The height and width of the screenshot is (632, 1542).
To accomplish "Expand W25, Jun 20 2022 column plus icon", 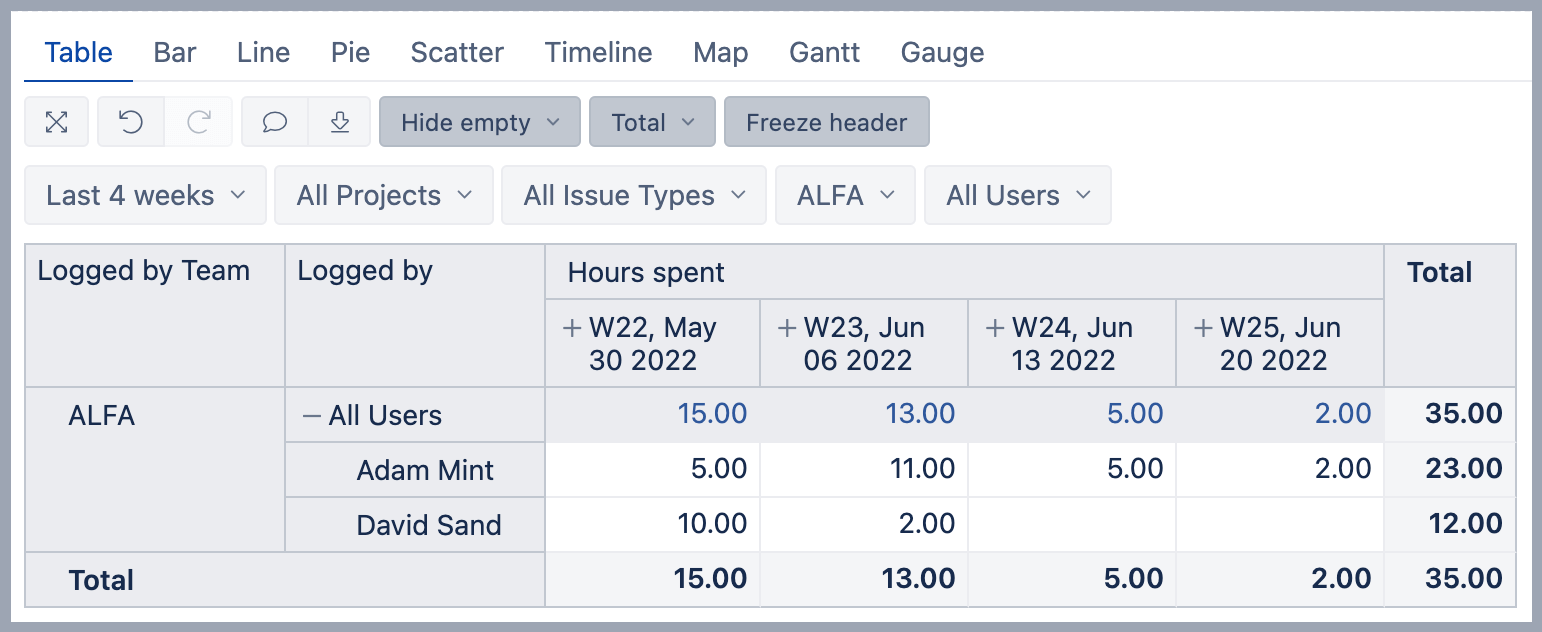I will coord(1204,328).
